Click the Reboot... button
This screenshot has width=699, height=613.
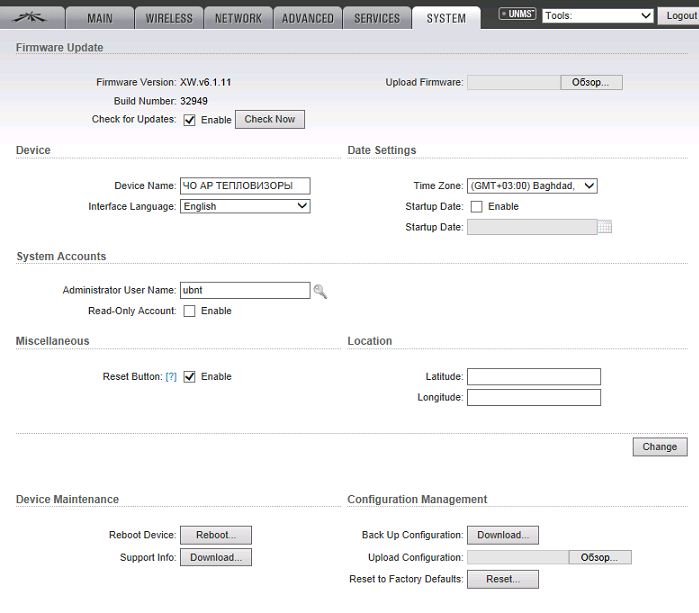click(x=215, y=535)
